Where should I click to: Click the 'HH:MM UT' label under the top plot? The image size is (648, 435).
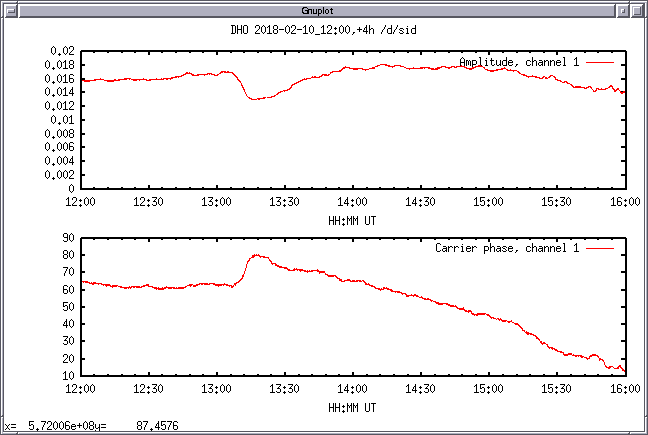tap(352, 221)
